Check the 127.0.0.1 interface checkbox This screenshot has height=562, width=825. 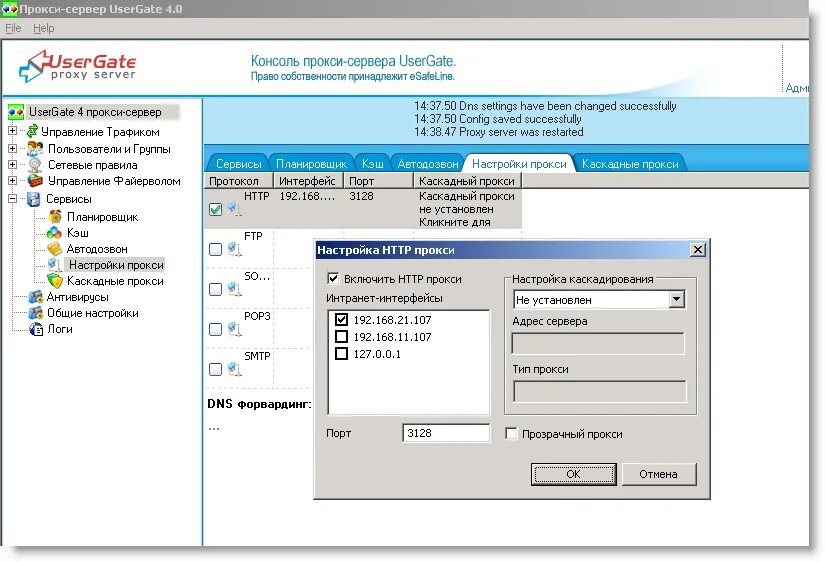341,354
